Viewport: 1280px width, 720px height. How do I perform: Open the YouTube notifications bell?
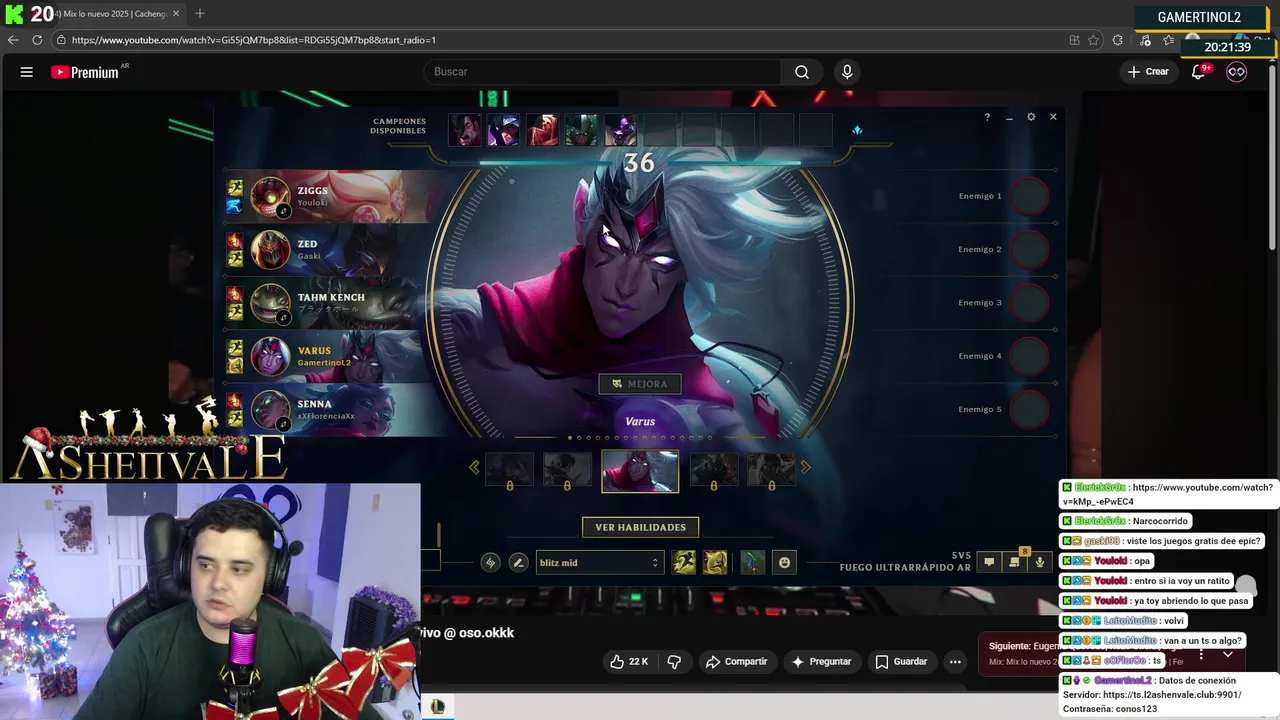tap(1198, 72)
